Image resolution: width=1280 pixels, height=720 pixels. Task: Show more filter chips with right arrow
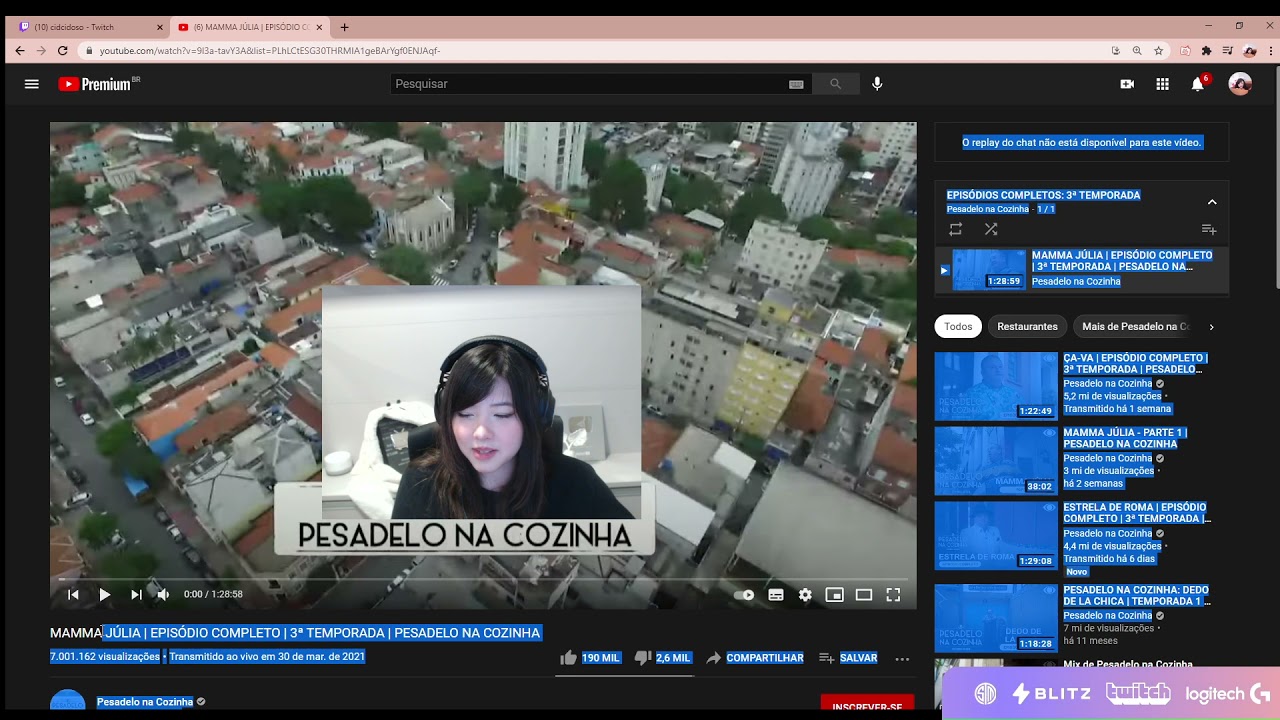click(1211, 326)
